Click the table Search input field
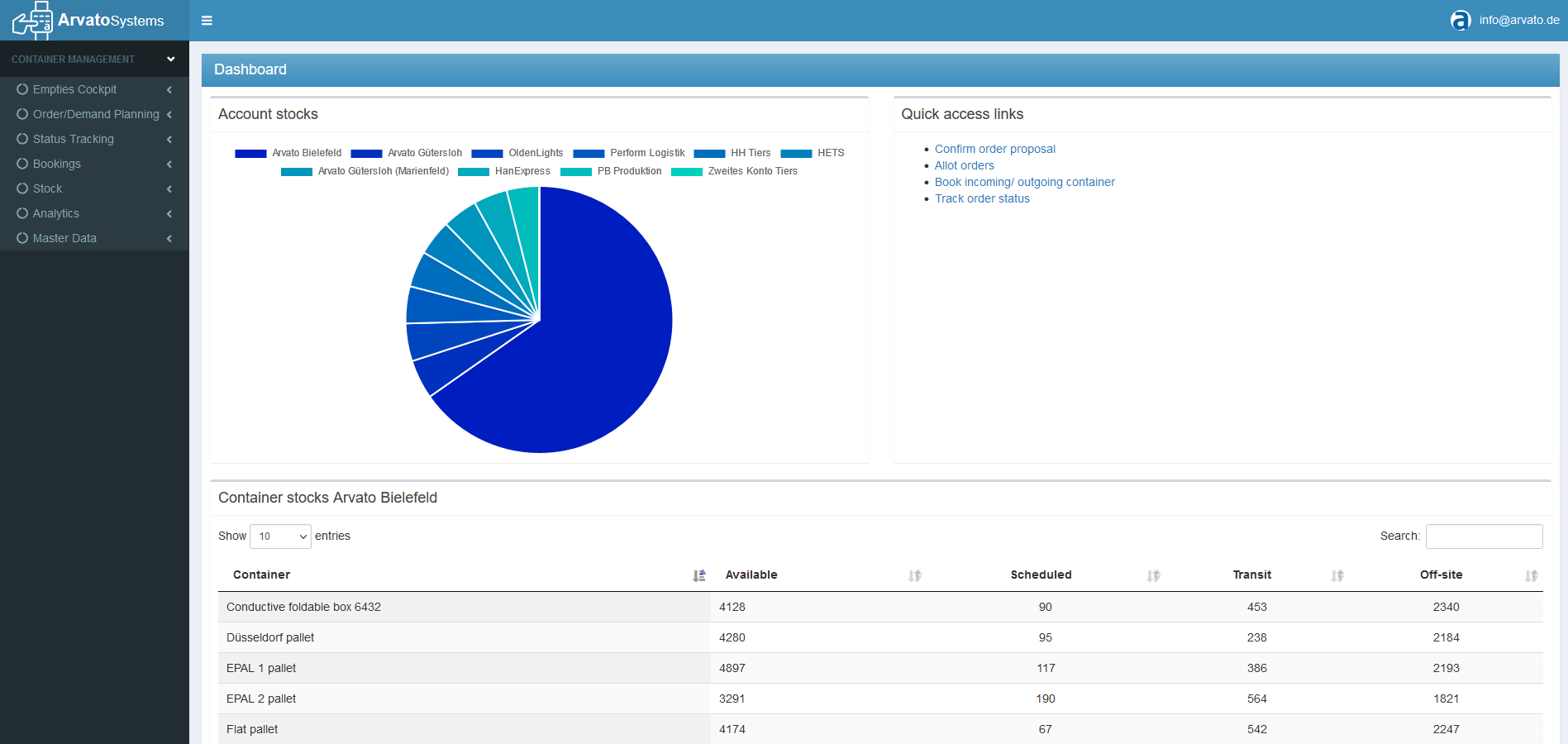Image resolution: width=1568 pixels, height=744 pixels. (x=1484, y=537)
